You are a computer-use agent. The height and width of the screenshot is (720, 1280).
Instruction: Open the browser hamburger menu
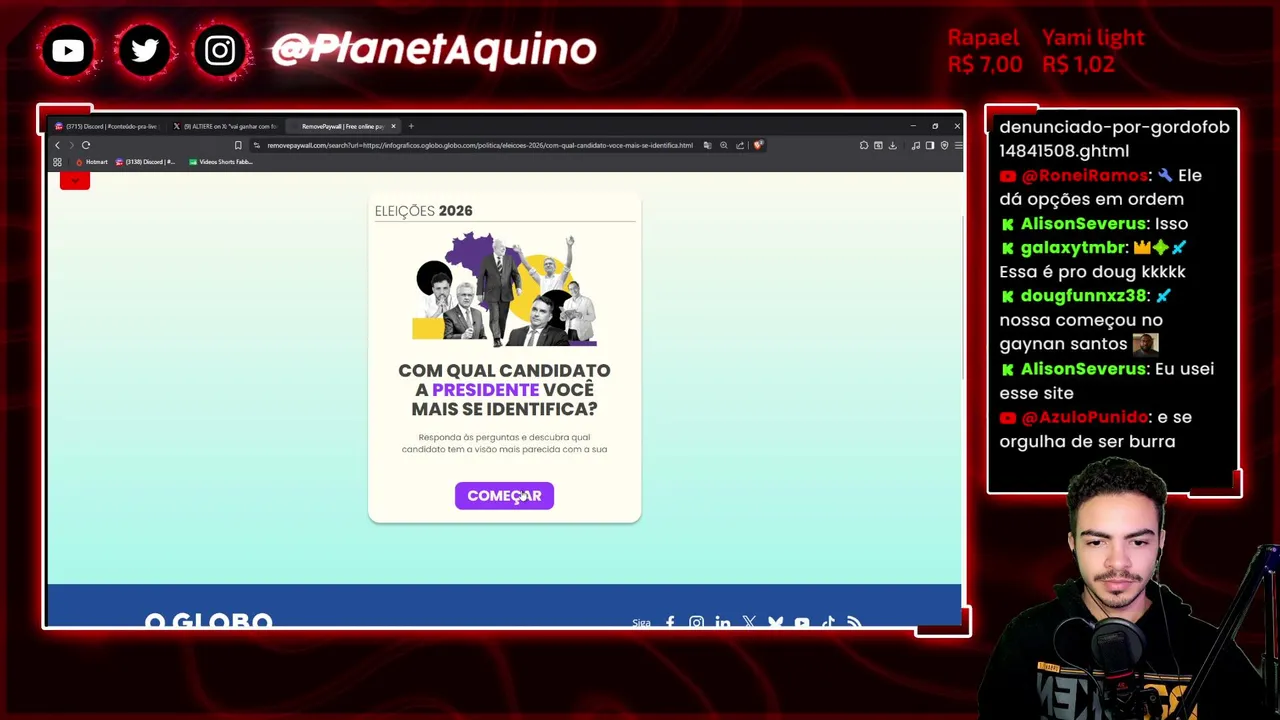click(958, 145)
